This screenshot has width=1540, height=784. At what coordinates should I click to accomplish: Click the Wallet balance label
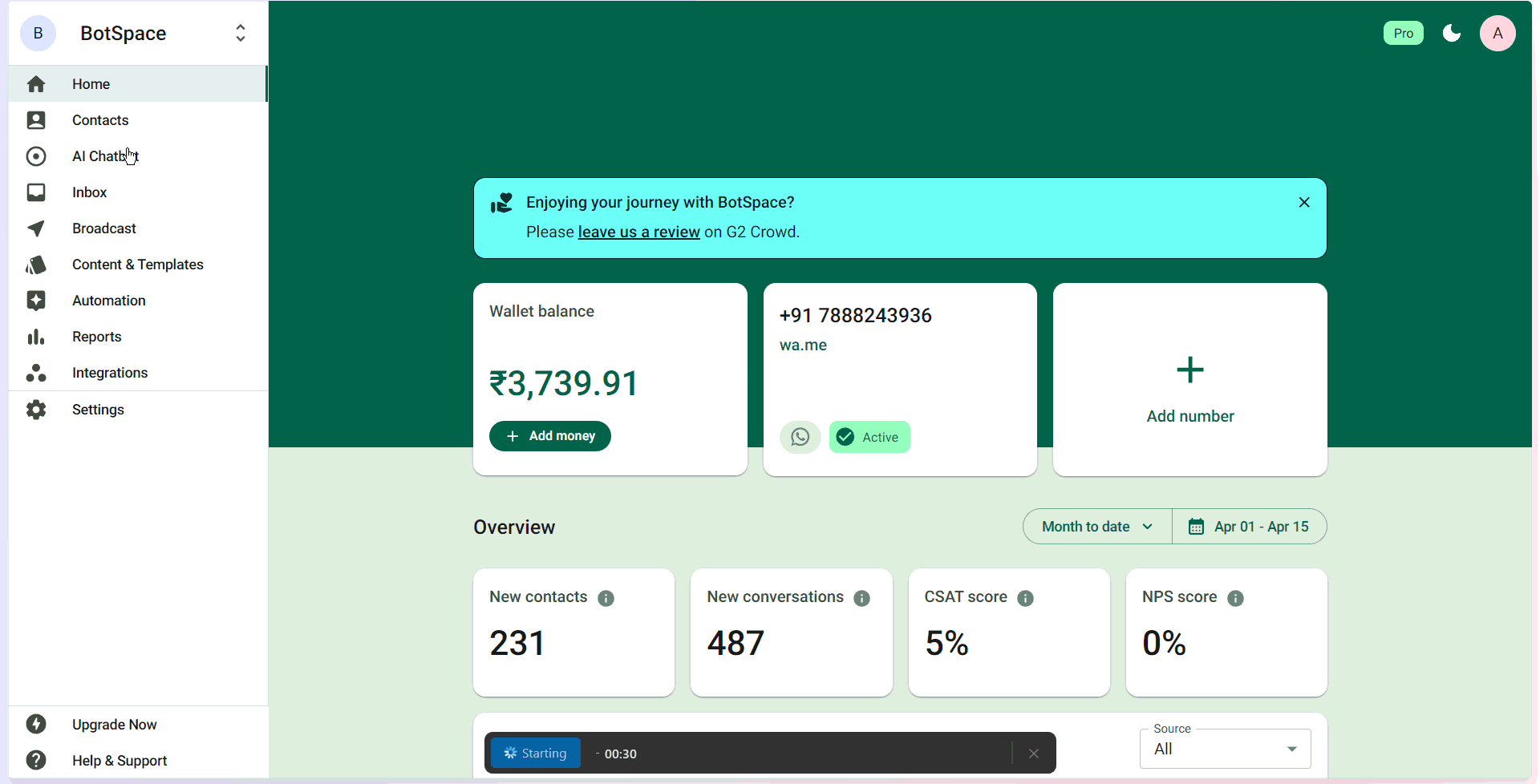(541, 312)
